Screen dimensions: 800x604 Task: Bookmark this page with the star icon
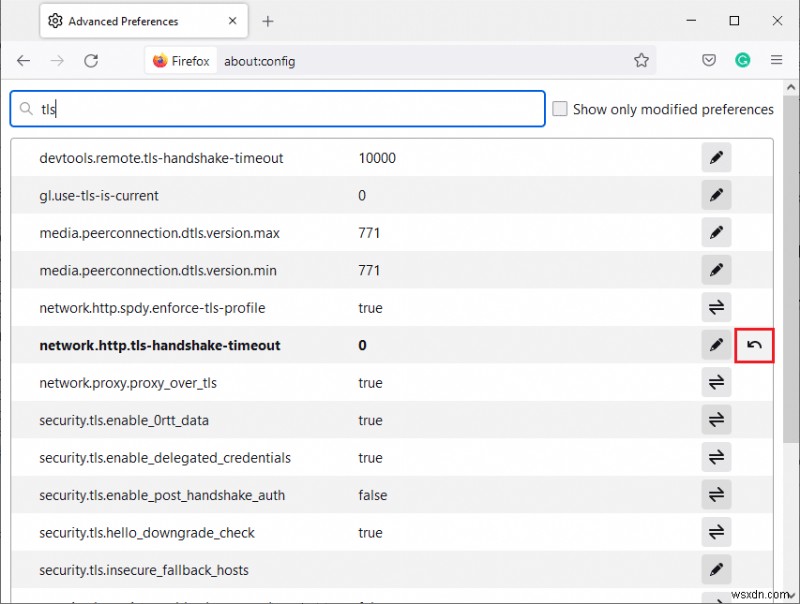coord(641,60)
